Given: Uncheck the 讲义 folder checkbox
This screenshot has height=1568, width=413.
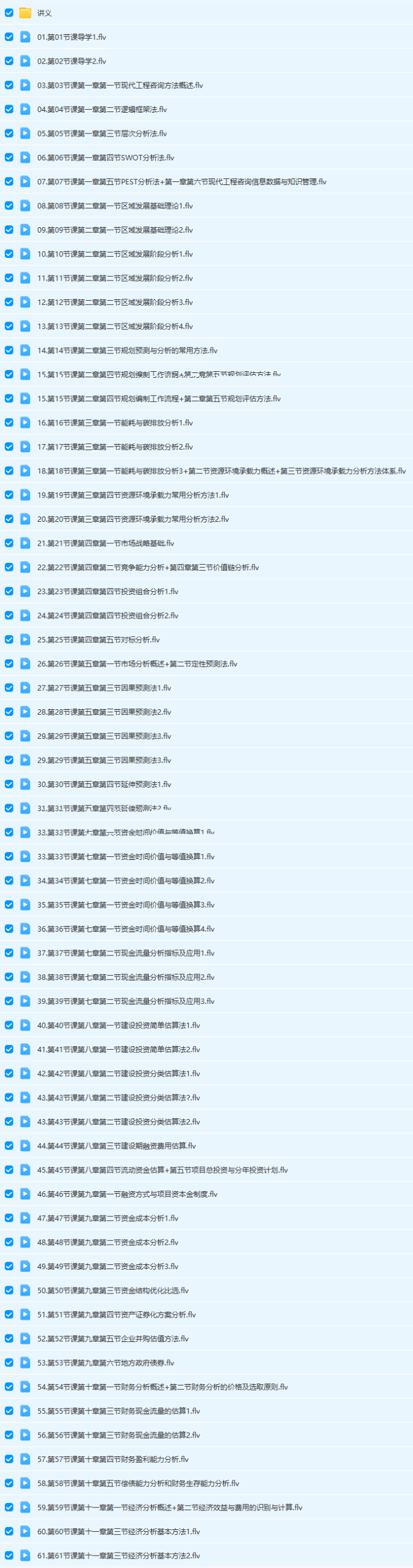Looking at the screenshot, I should tap(9, 13).
